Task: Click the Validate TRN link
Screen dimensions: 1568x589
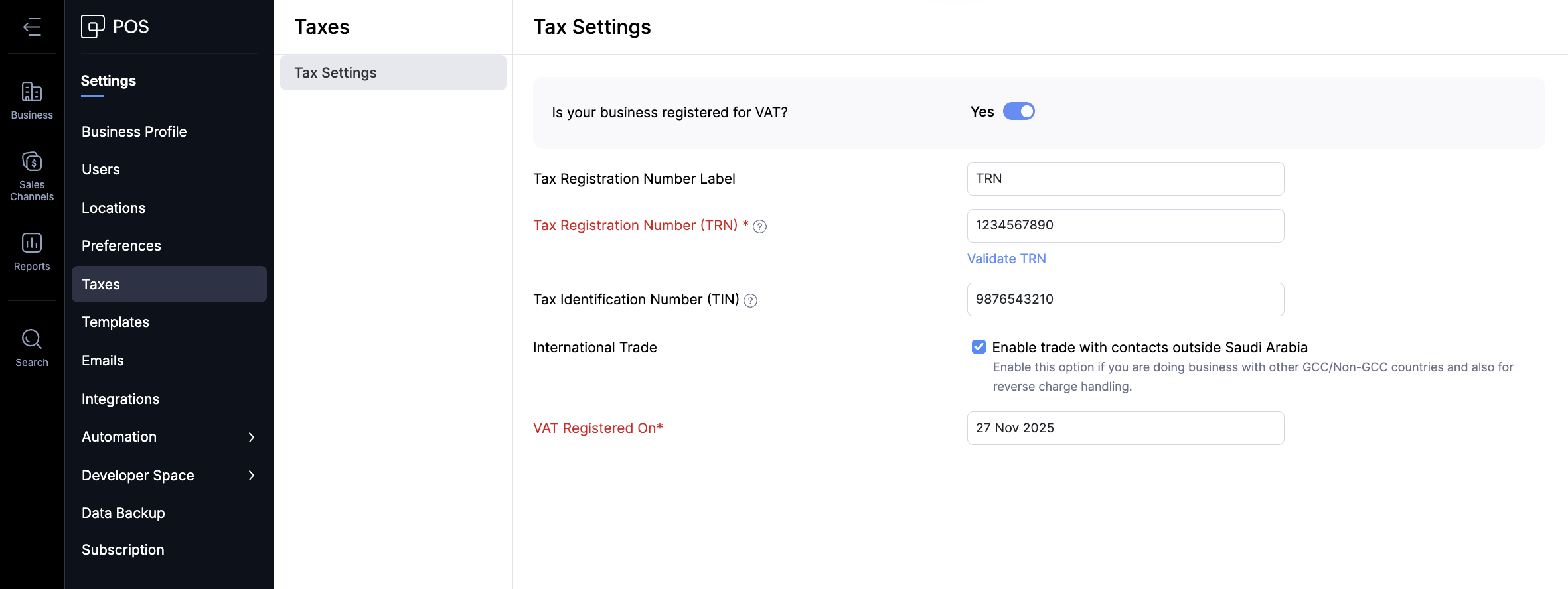Action: point(1006,259)
